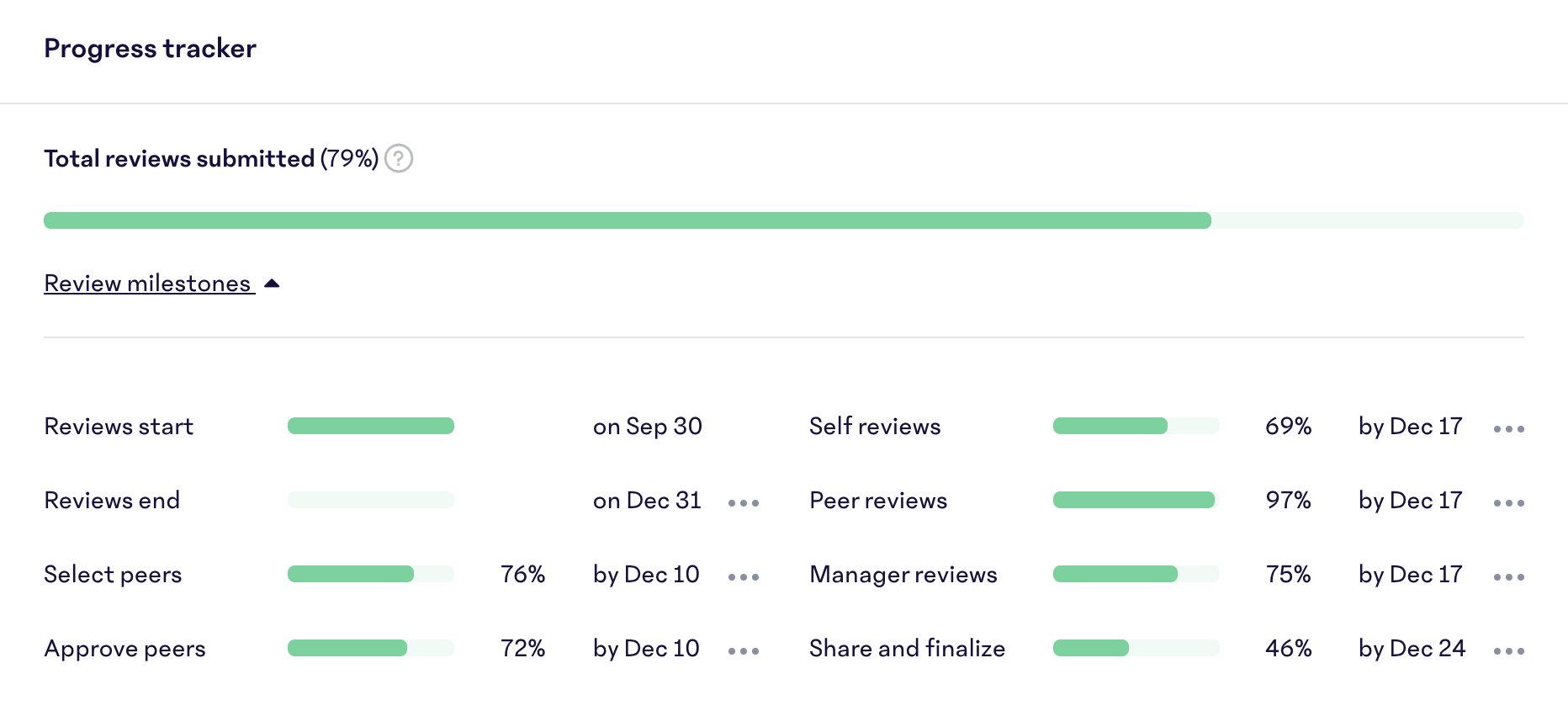Click the help icon next to Total reviews submitted
The width and height of the screenshot is (1568, 727).
[x=399, y=158]
